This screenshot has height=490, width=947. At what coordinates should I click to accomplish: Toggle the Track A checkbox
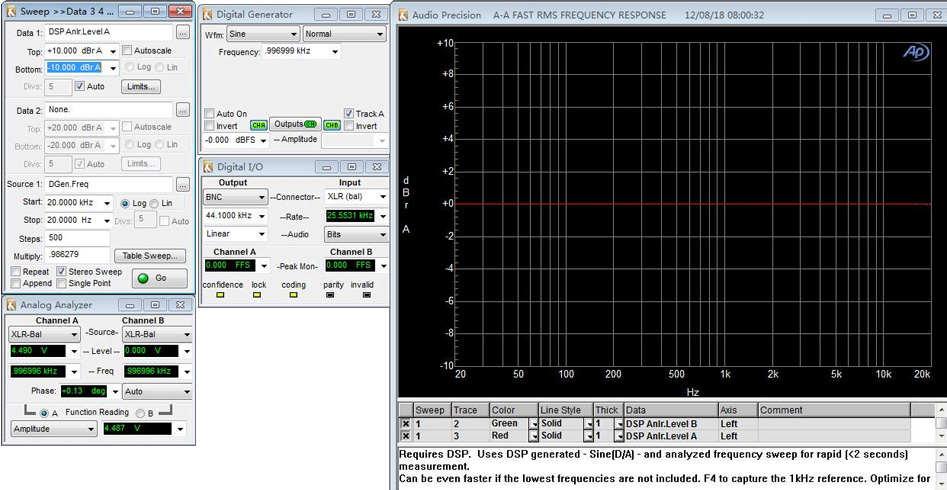(x=348, y=114)
